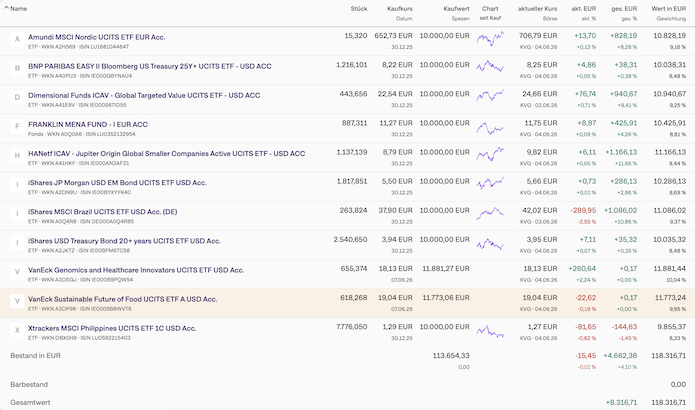Open Xtrackers MSCI Philippines UCITS ETF 1C
The height and width of the screenshot is (410, 695).
112,328
